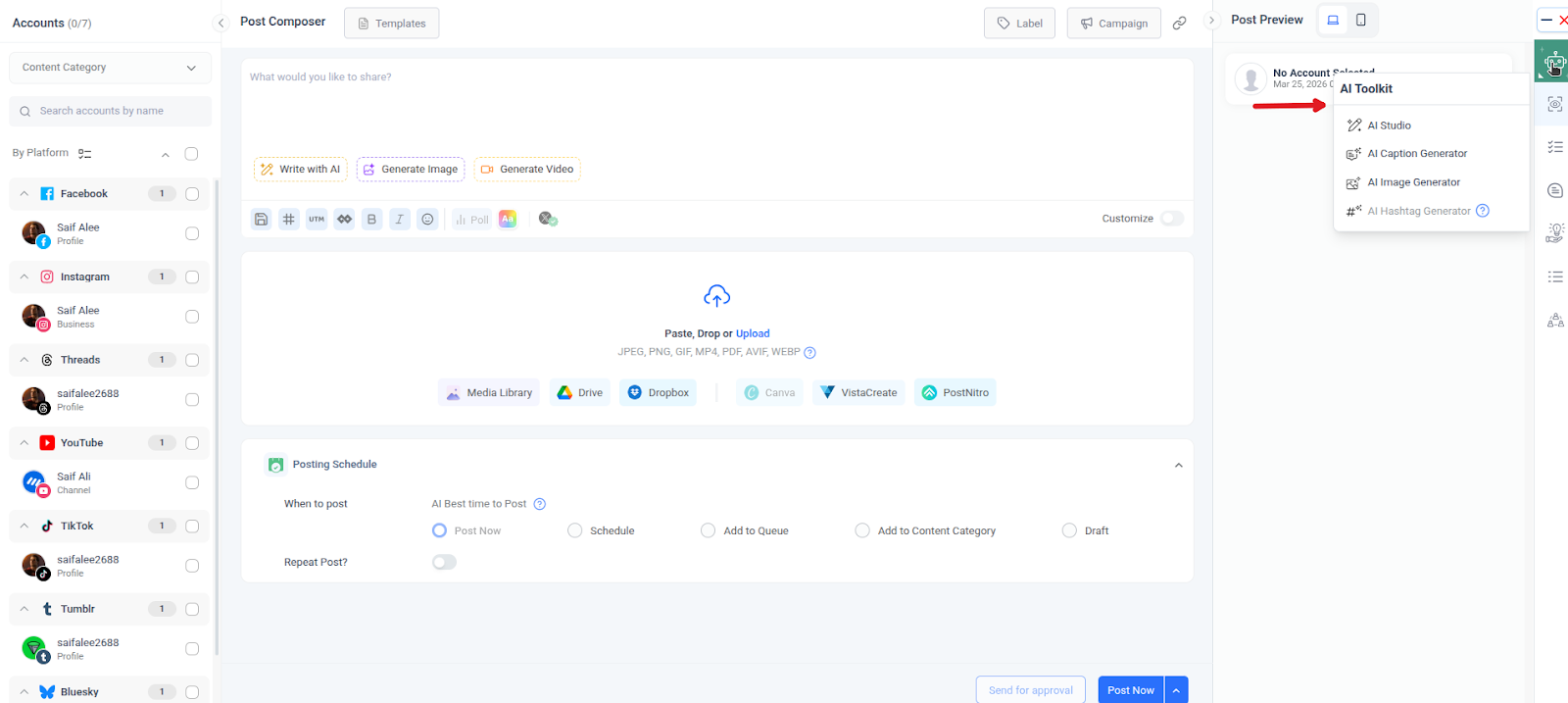Click the bulleted list icon in right sidebar
Screen dimensions: 1568x703
tap(1554, 276)
